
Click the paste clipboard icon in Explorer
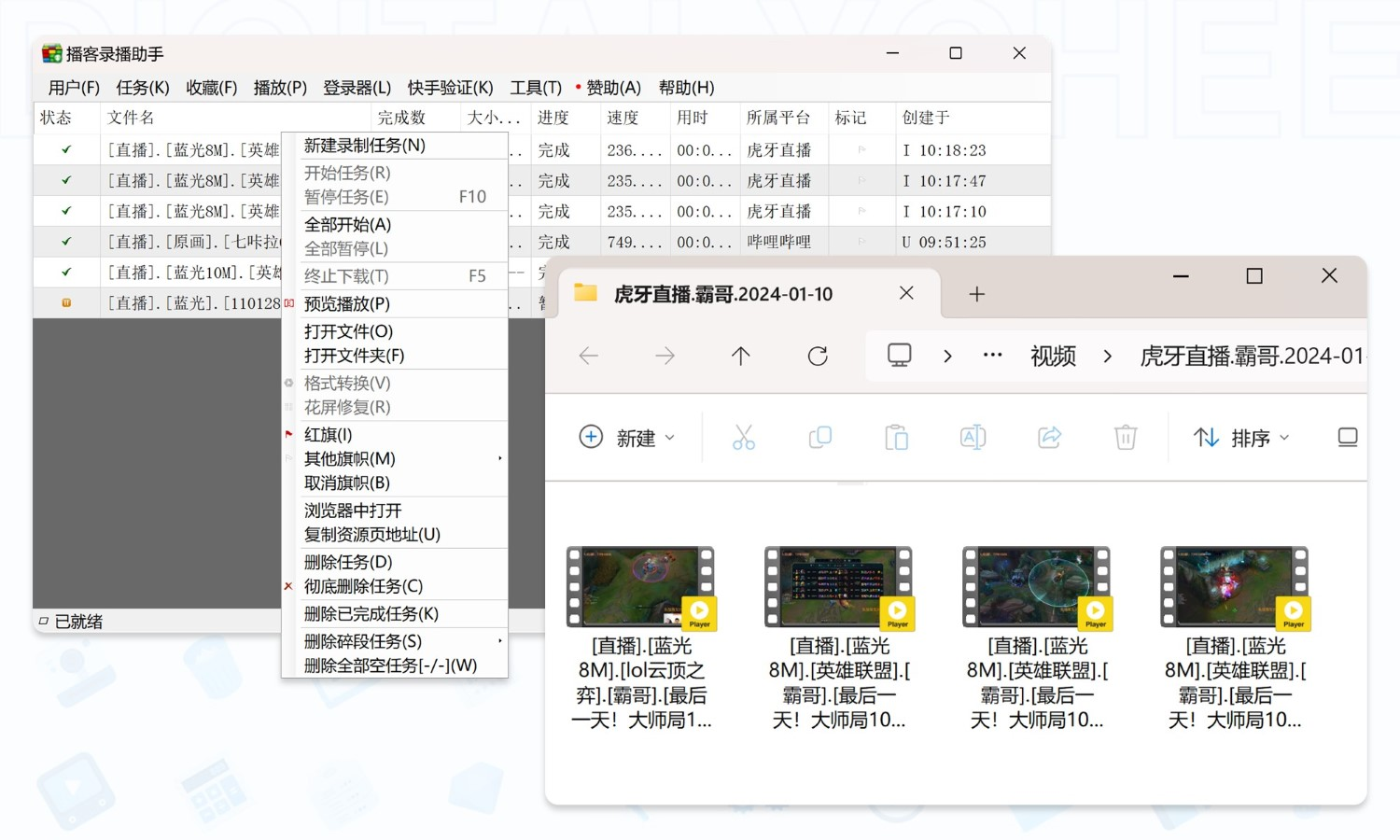point(897,438)
